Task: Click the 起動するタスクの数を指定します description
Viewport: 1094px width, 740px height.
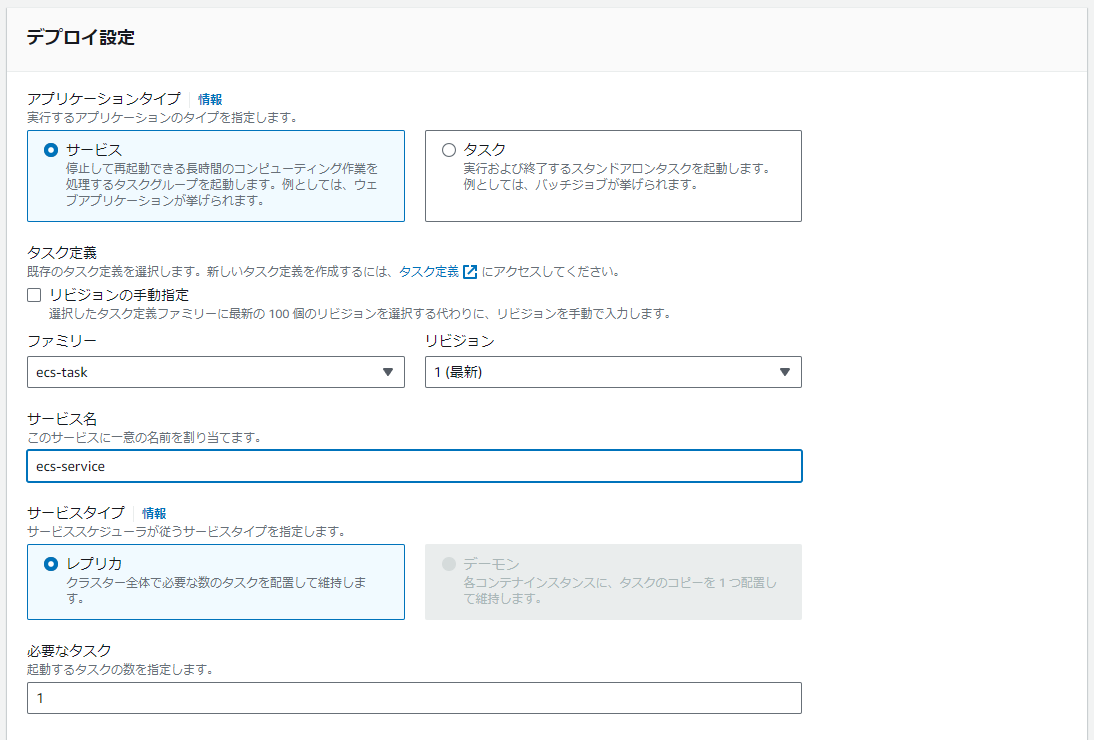Action: click(120, 670)
